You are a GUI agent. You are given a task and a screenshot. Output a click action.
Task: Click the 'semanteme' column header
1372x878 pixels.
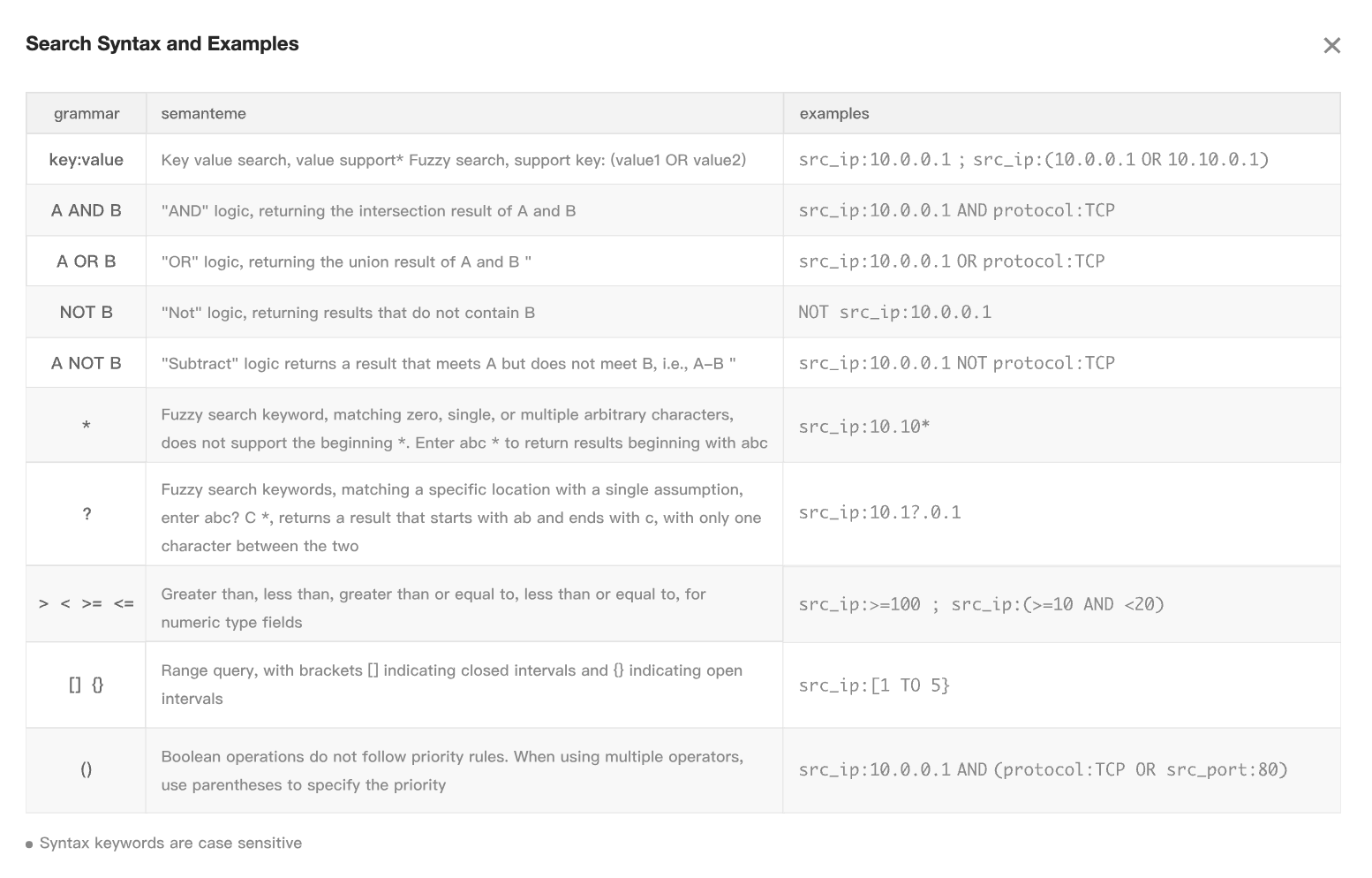coord(203,114)
